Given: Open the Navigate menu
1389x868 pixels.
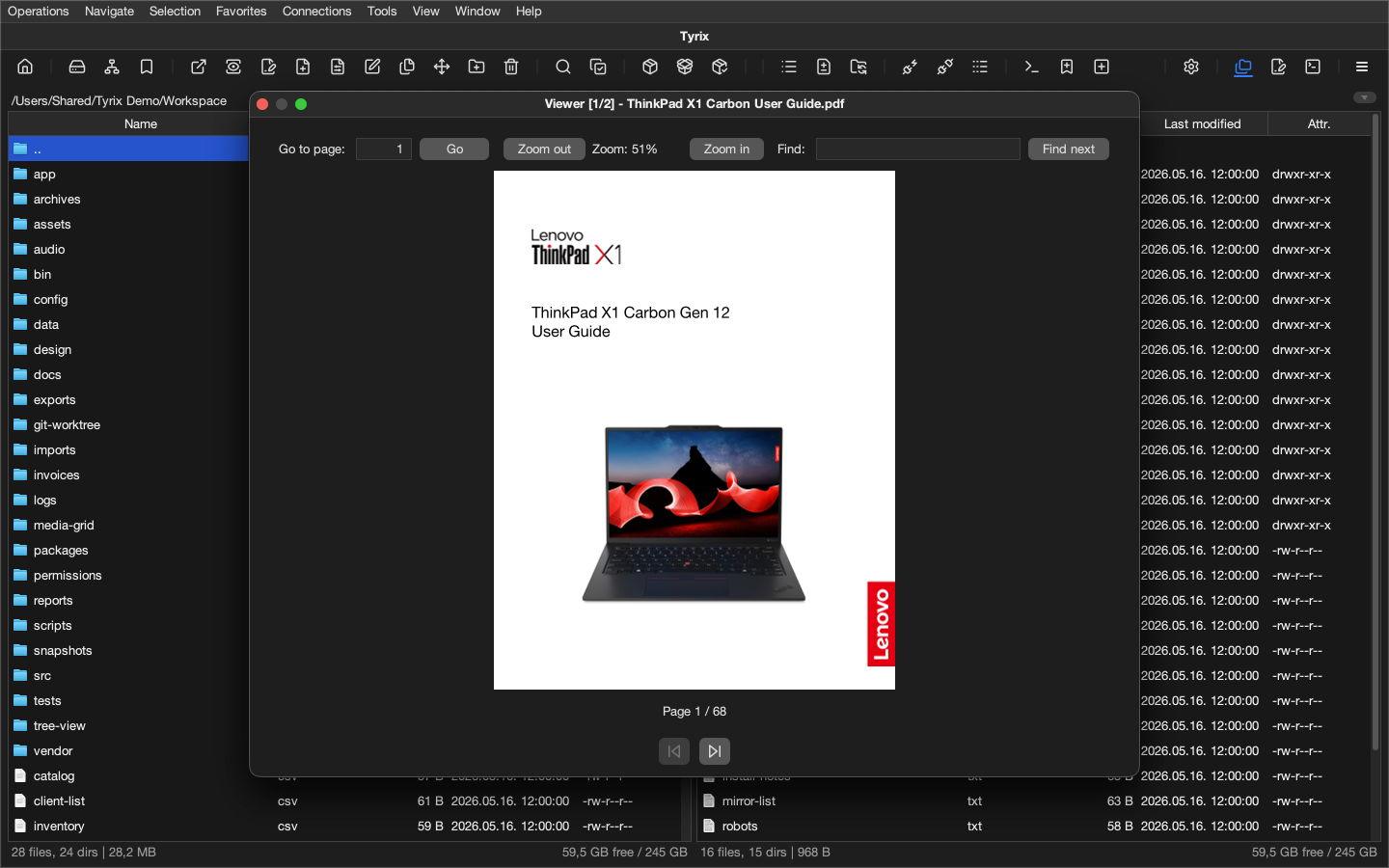Looking at the screenshot, I should click(109, 12).
